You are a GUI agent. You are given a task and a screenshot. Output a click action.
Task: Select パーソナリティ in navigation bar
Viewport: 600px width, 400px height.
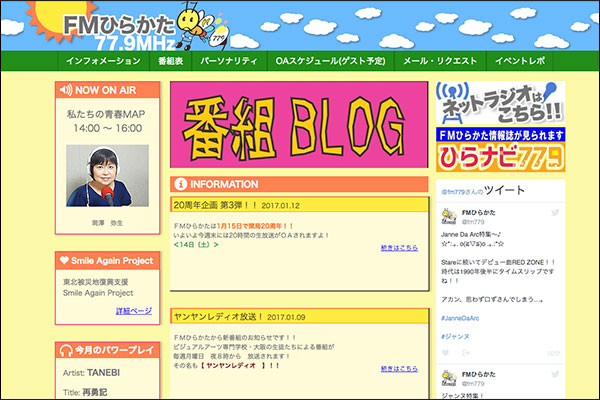[x=231, y=61]
